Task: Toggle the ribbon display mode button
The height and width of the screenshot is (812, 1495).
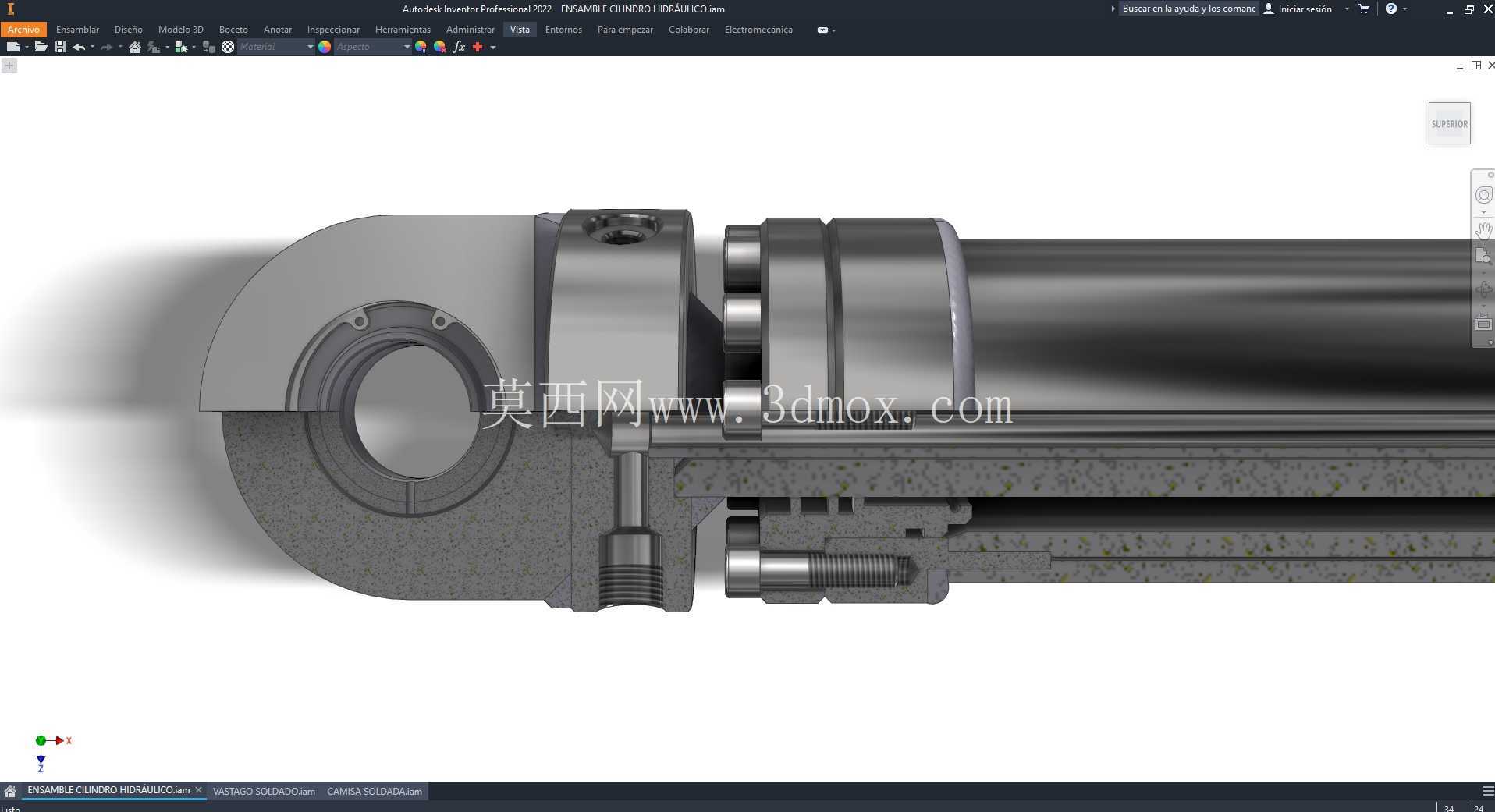Action: (x=822, y=30)
